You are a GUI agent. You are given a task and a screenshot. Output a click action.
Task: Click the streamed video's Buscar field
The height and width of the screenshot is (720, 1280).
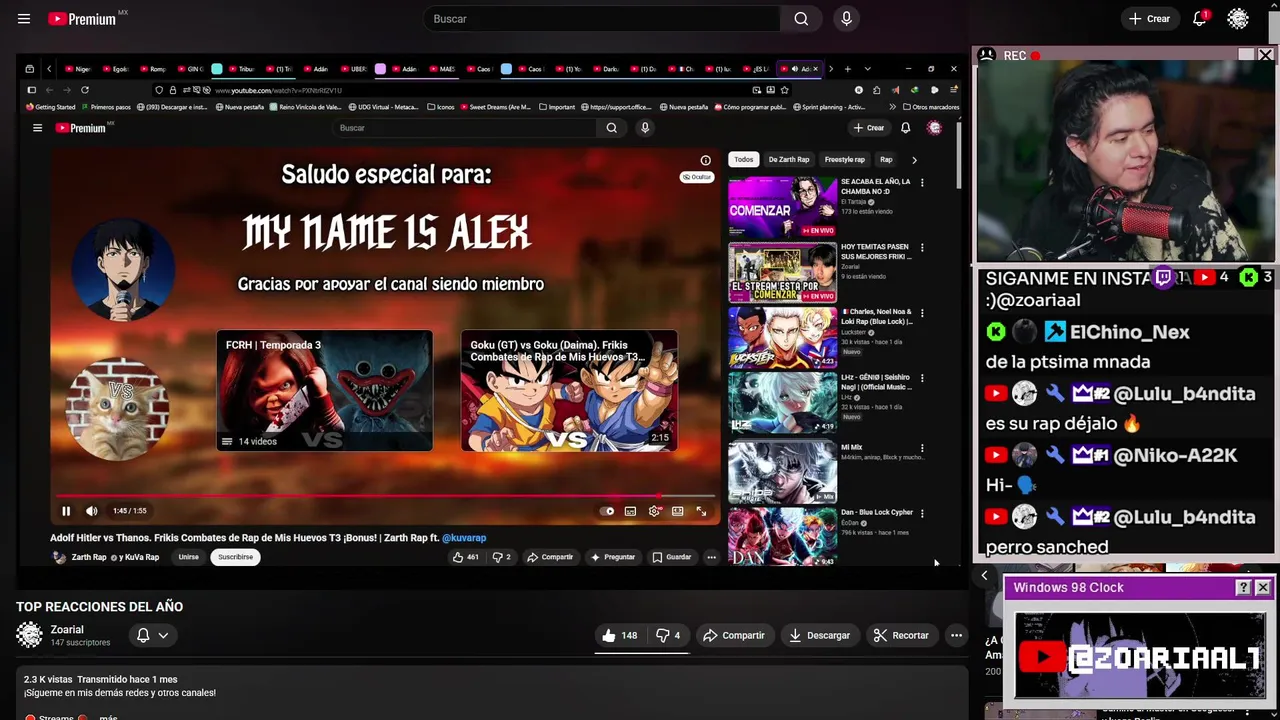(465, 128)
